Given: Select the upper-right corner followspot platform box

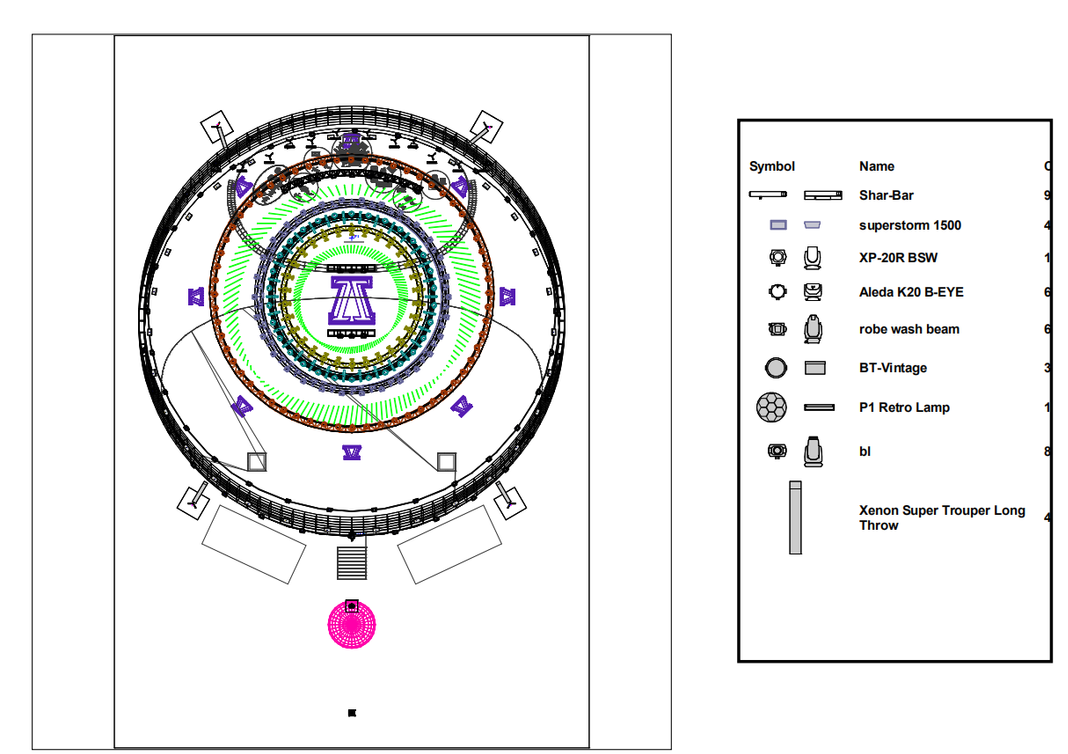Looking at the screenshot, I should pyautogui.click(x=487, y=127).
